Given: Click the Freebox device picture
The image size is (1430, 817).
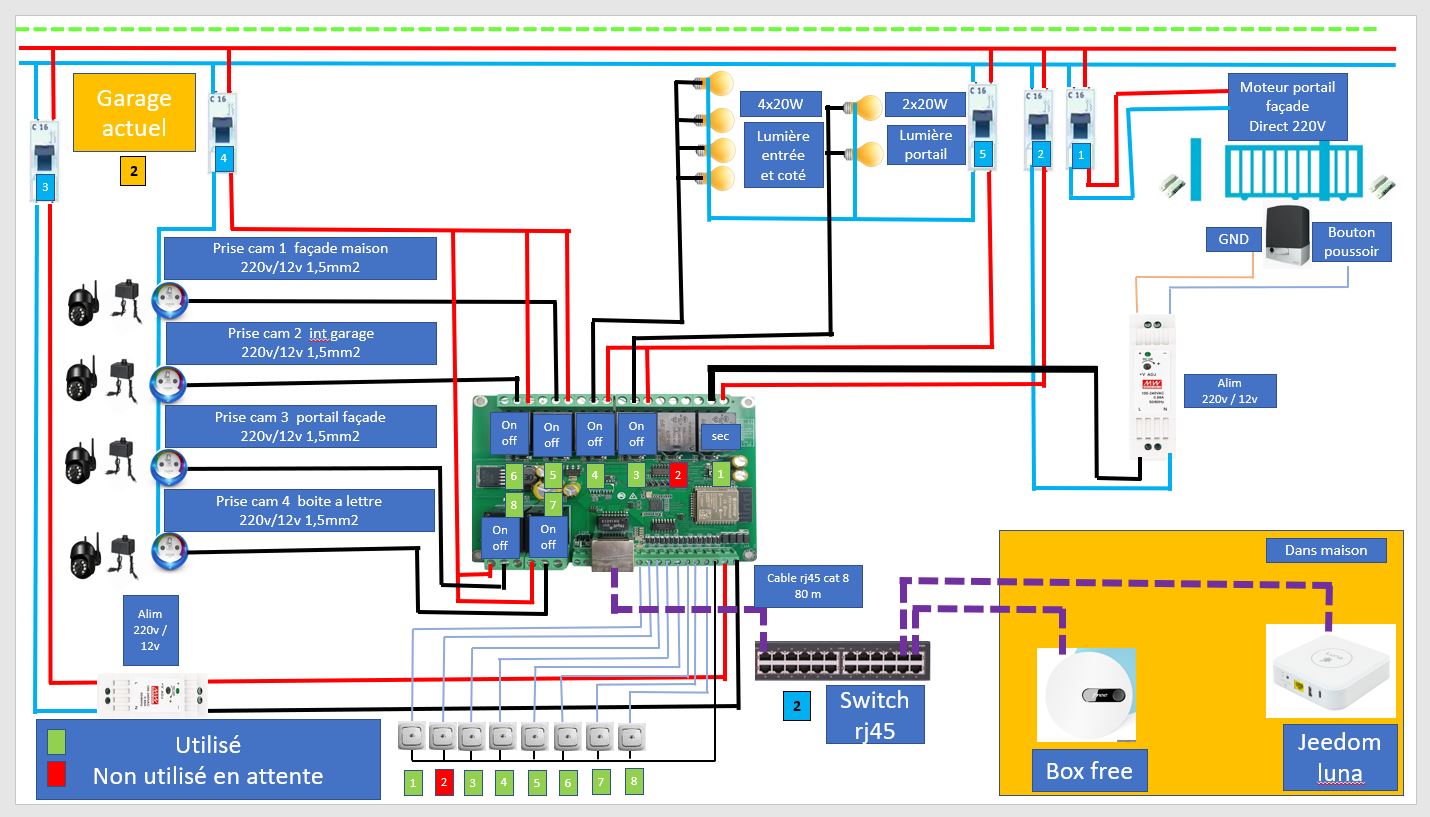Looking at the screenshot, I should tap(1086, 695).
